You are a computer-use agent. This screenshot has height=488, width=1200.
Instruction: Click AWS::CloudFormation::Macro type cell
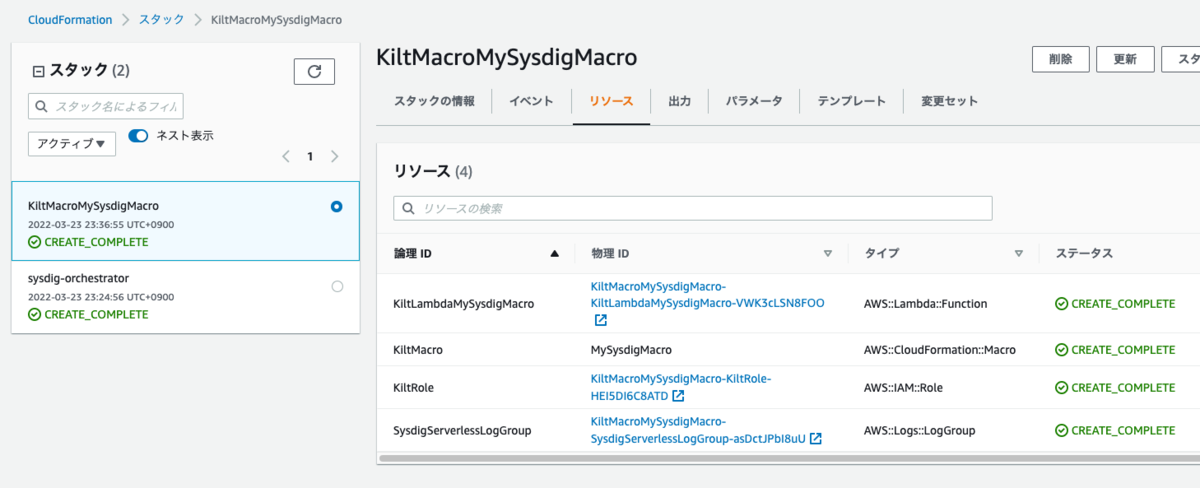(x=939, y=350)
